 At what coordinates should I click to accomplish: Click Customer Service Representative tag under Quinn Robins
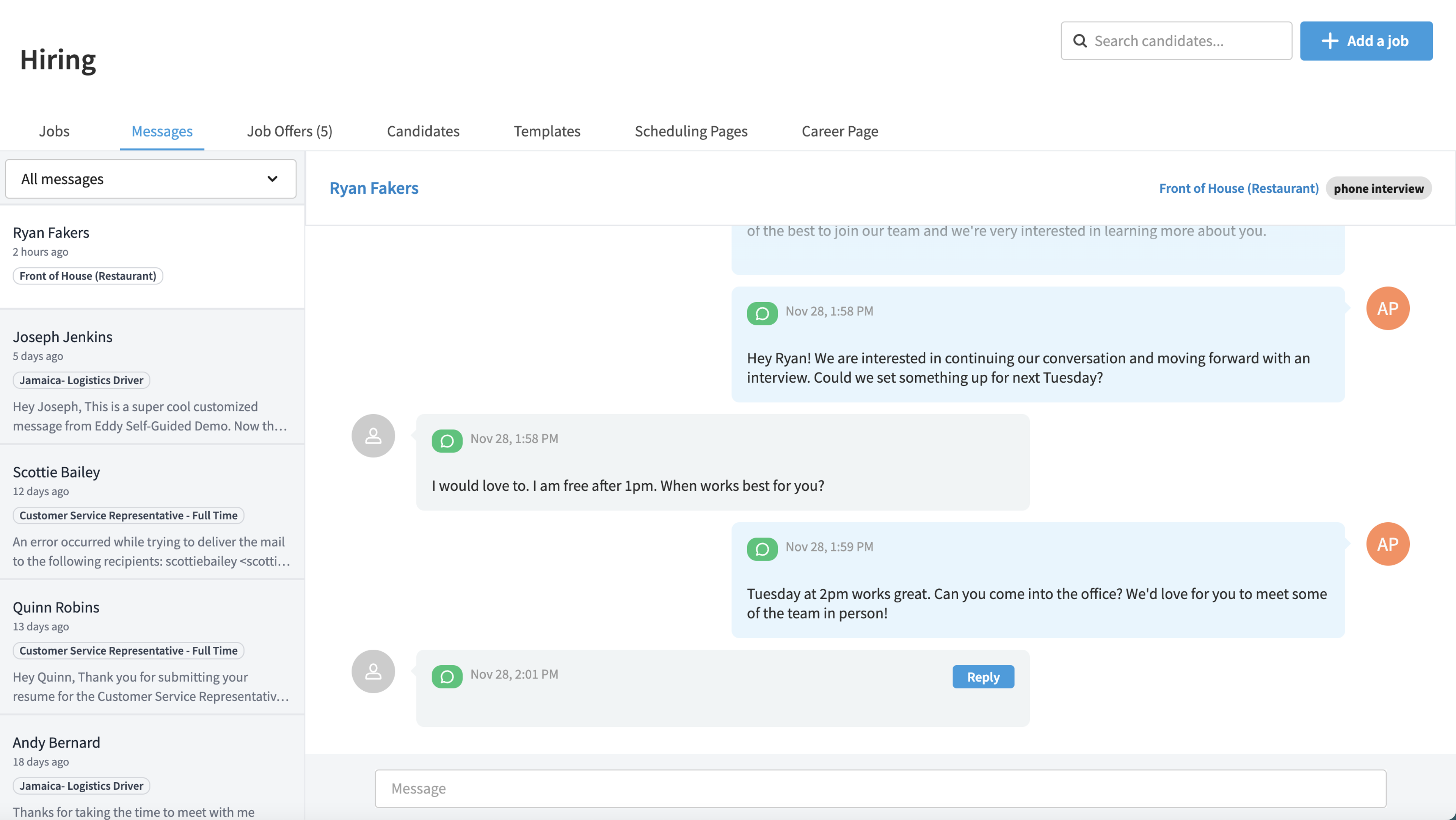pyautogui.click(x=128, y=650)
